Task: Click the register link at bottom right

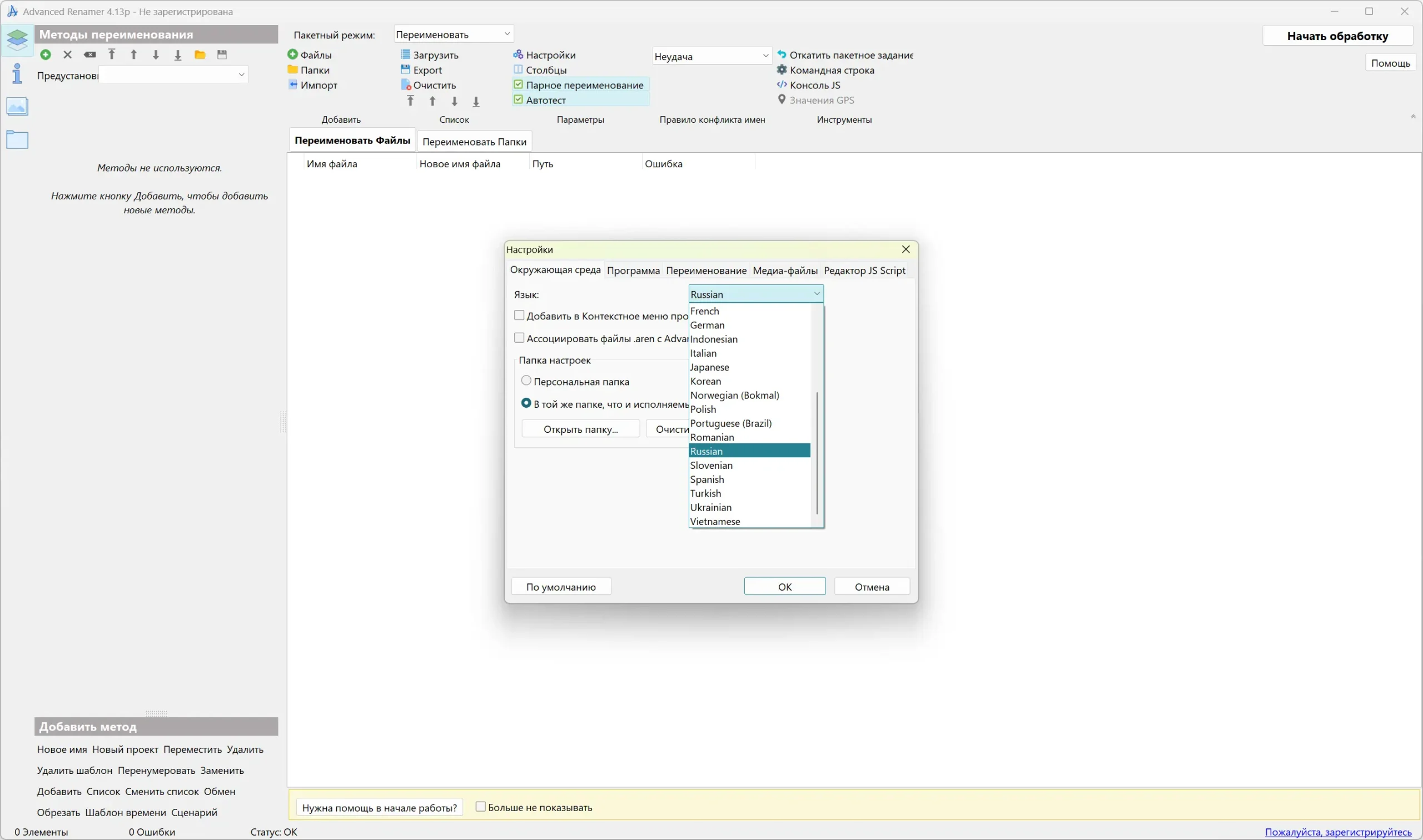Action: [1337, 832]
